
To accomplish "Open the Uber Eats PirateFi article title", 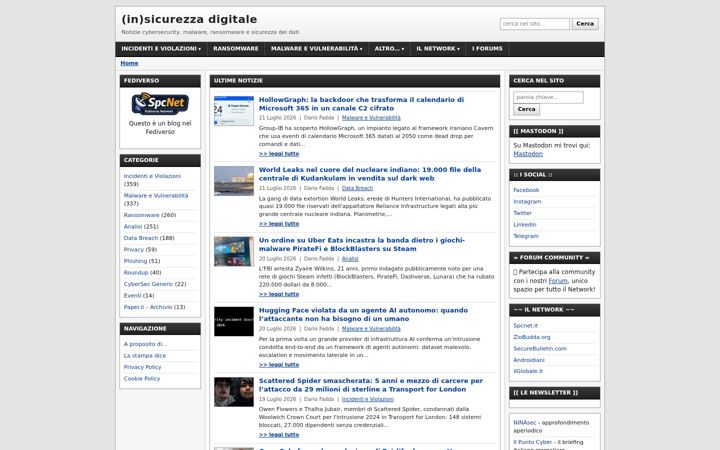I will 362,244.
